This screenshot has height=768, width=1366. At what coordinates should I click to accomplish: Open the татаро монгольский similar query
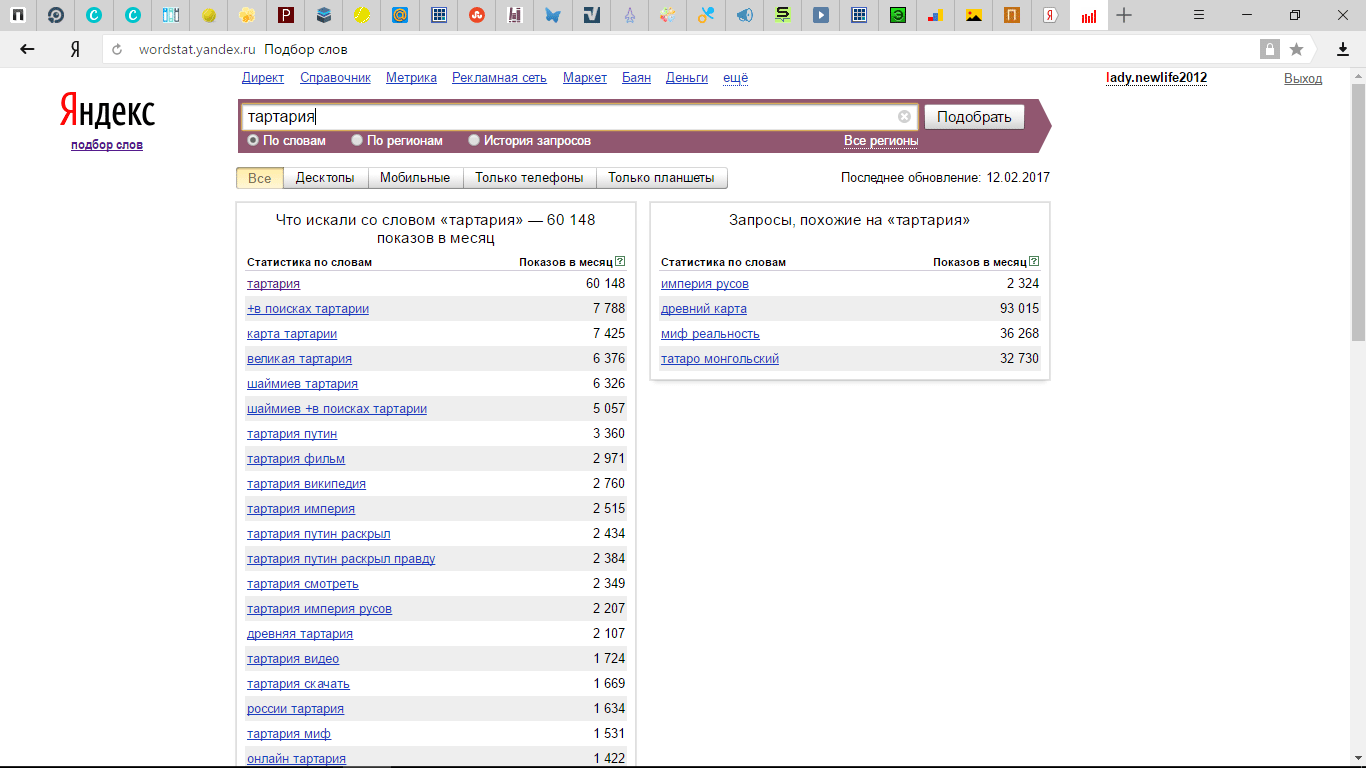(x=720, y=359)
